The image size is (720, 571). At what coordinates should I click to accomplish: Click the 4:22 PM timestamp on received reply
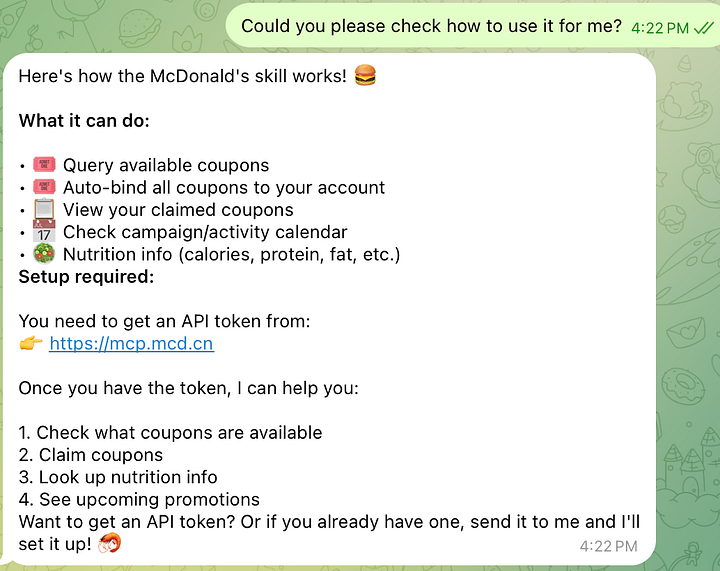608,546
